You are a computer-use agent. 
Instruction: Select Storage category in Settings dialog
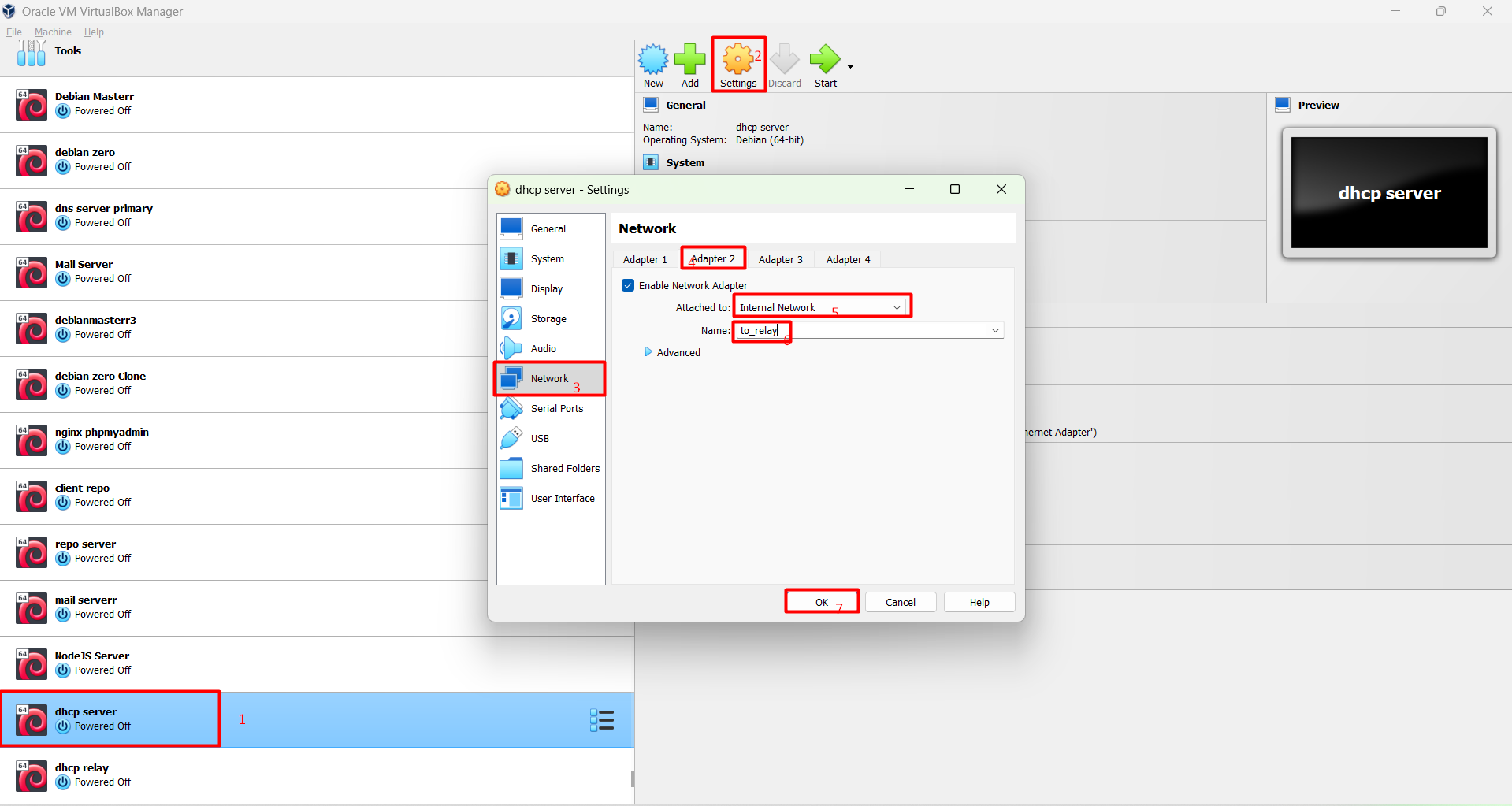point(551,318)
